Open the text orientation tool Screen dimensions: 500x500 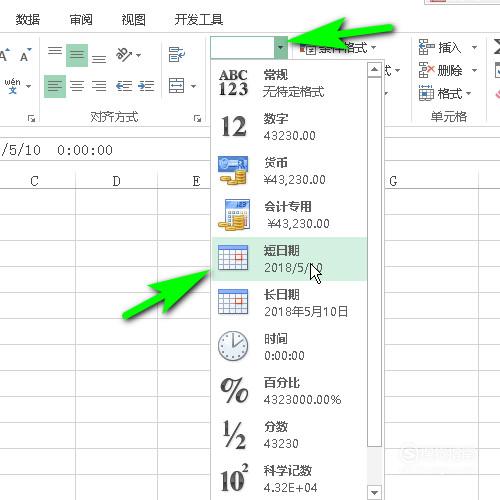coord(124,55)
